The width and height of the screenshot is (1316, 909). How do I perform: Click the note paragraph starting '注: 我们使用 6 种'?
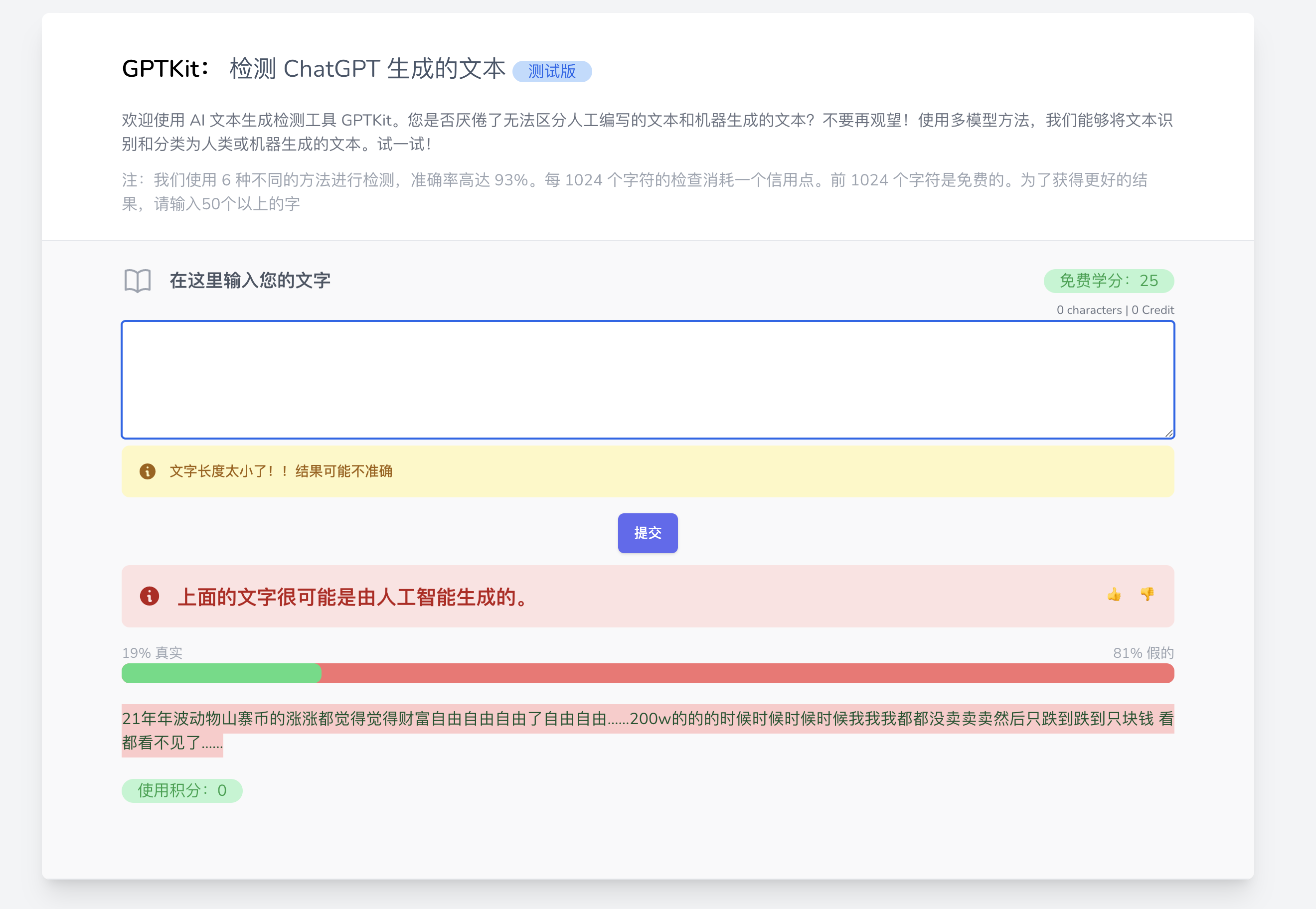(635, 192)
